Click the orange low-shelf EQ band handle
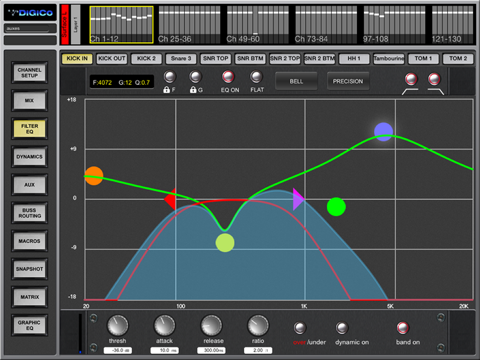 [x=94, y=176]
